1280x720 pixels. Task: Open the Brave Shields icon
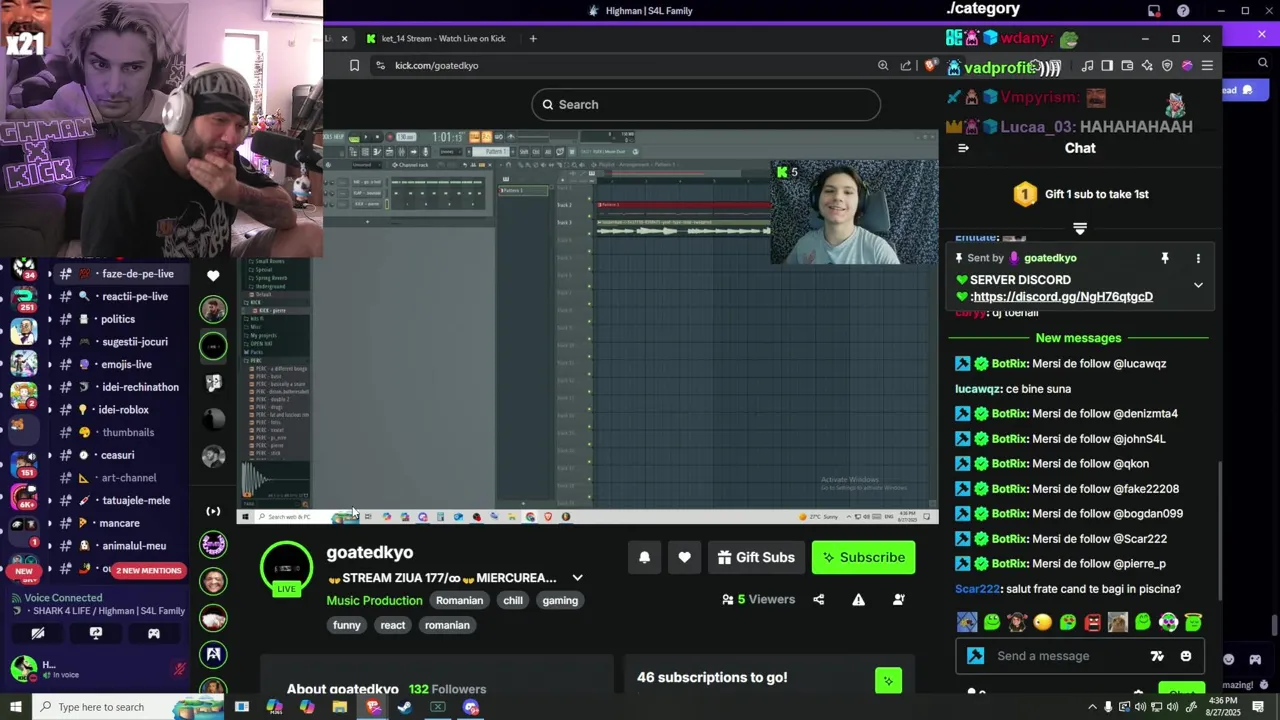(x=931, y=65)
